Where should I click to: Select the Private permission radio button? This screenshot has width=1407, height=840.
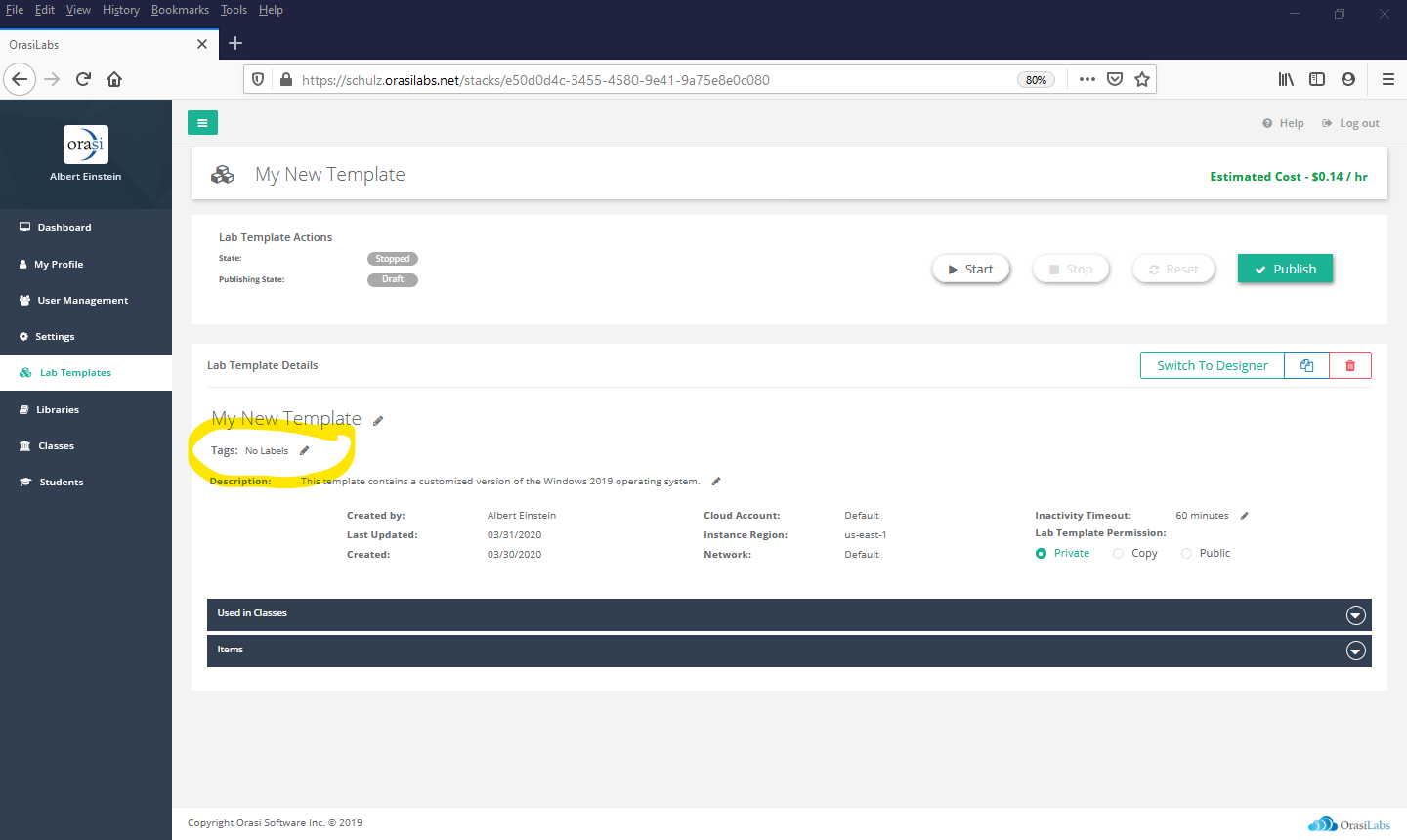[1041, 553]
